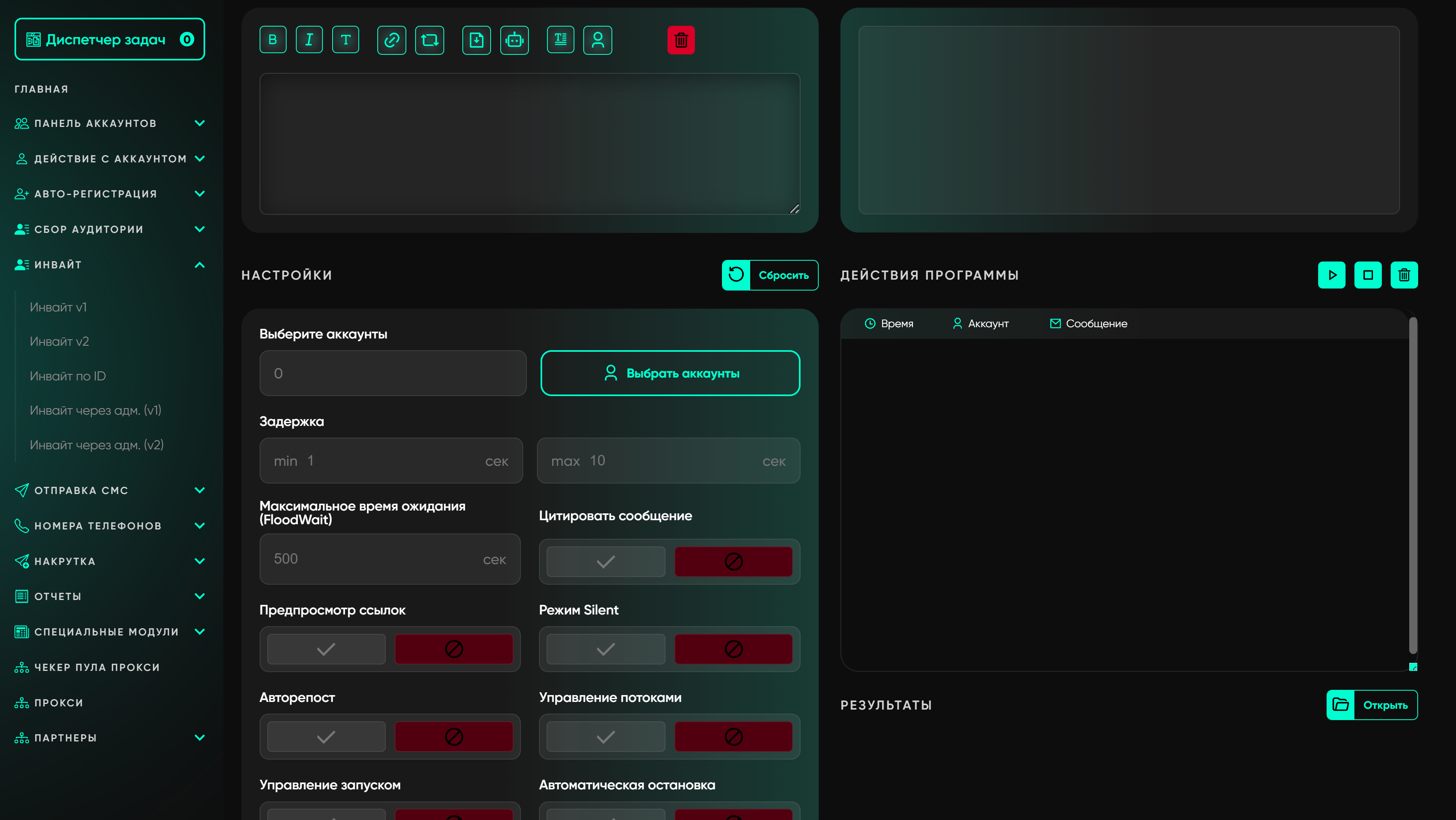Click the user icon in editor toolbar
Viewport: 1456px width, 820px height.
[x=597, y=39]
